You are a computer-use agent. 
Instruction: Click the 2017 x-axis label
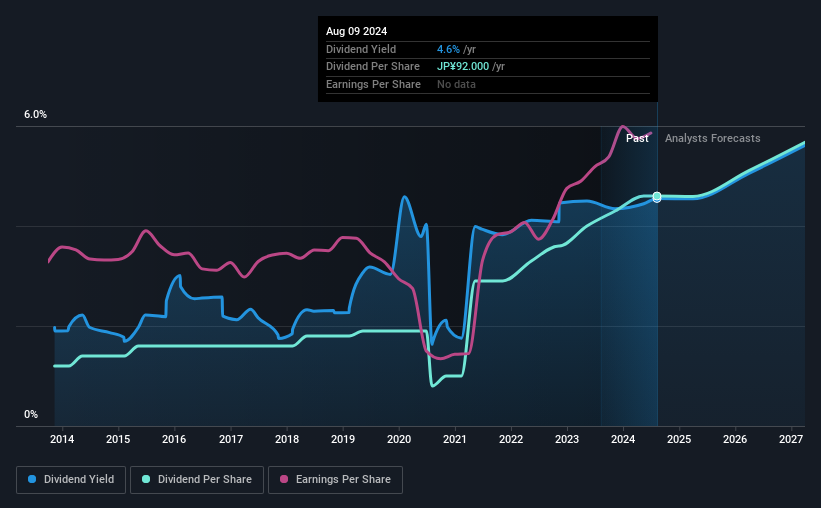[x=230, y=439]
